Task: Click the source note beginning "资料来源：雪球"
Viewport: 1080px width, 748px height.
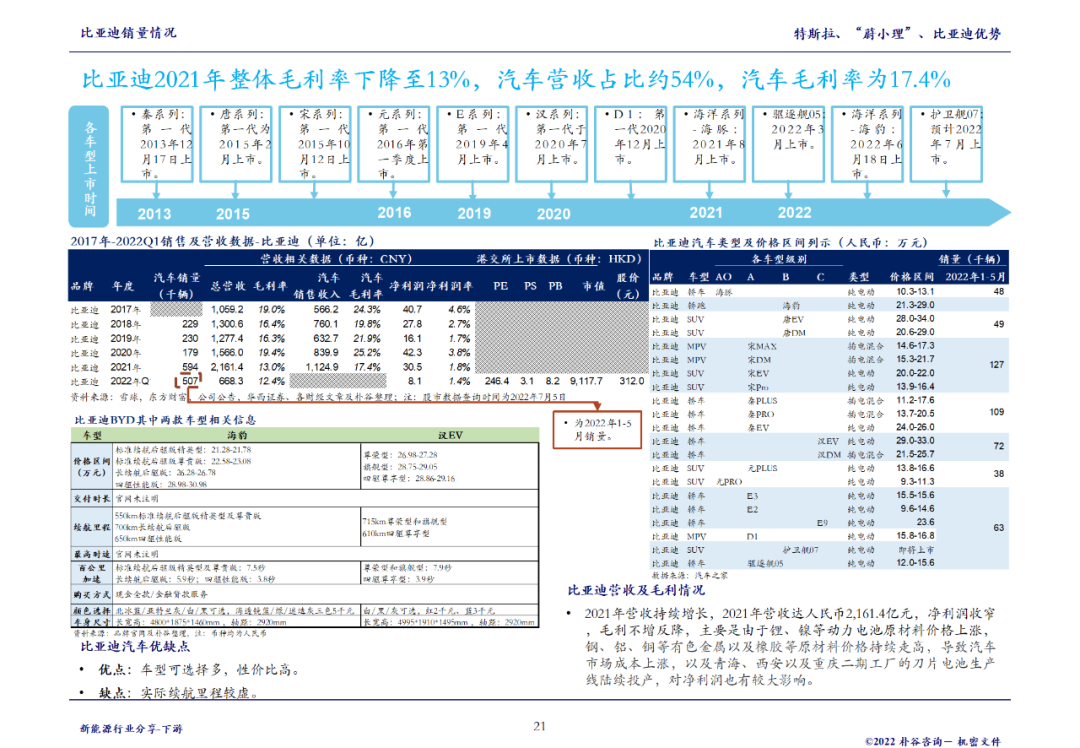Action: click(318, 397)
